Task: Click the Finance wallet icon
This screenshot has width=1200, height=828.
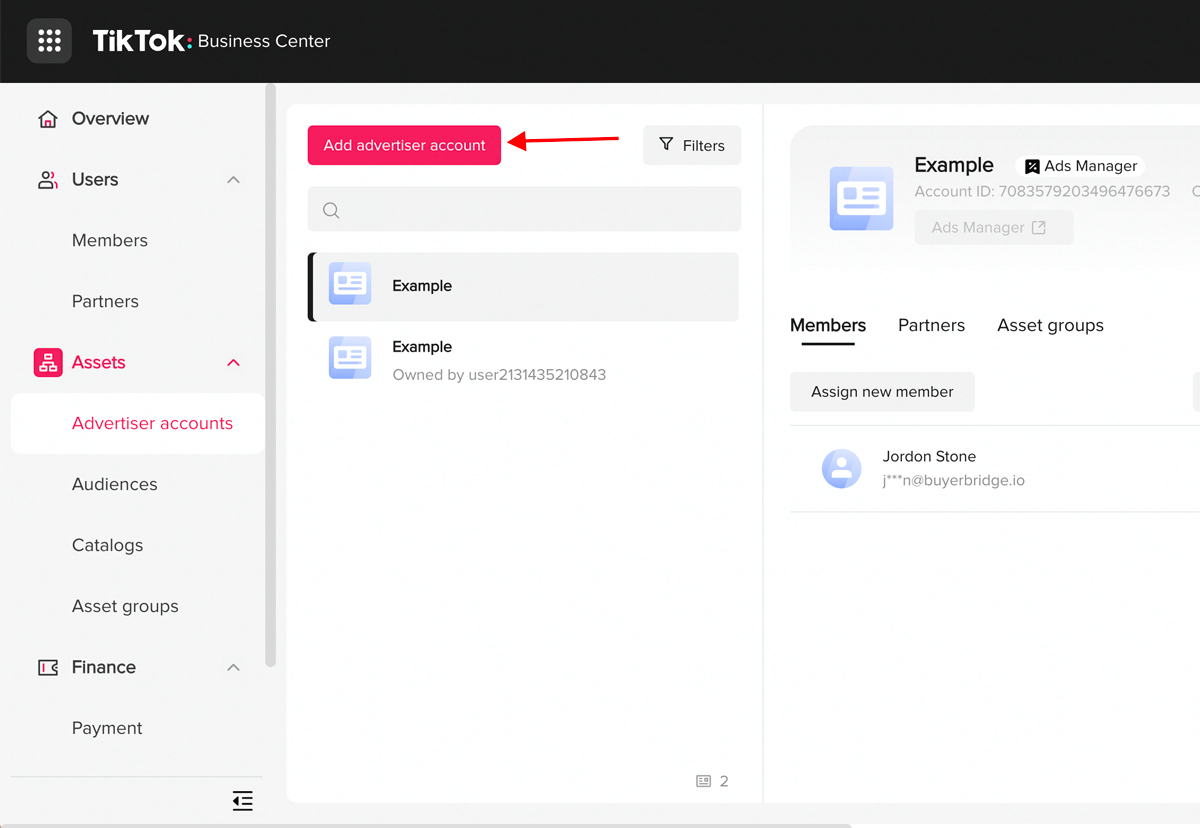Action: pyautogui.click(x=47, y=668)
